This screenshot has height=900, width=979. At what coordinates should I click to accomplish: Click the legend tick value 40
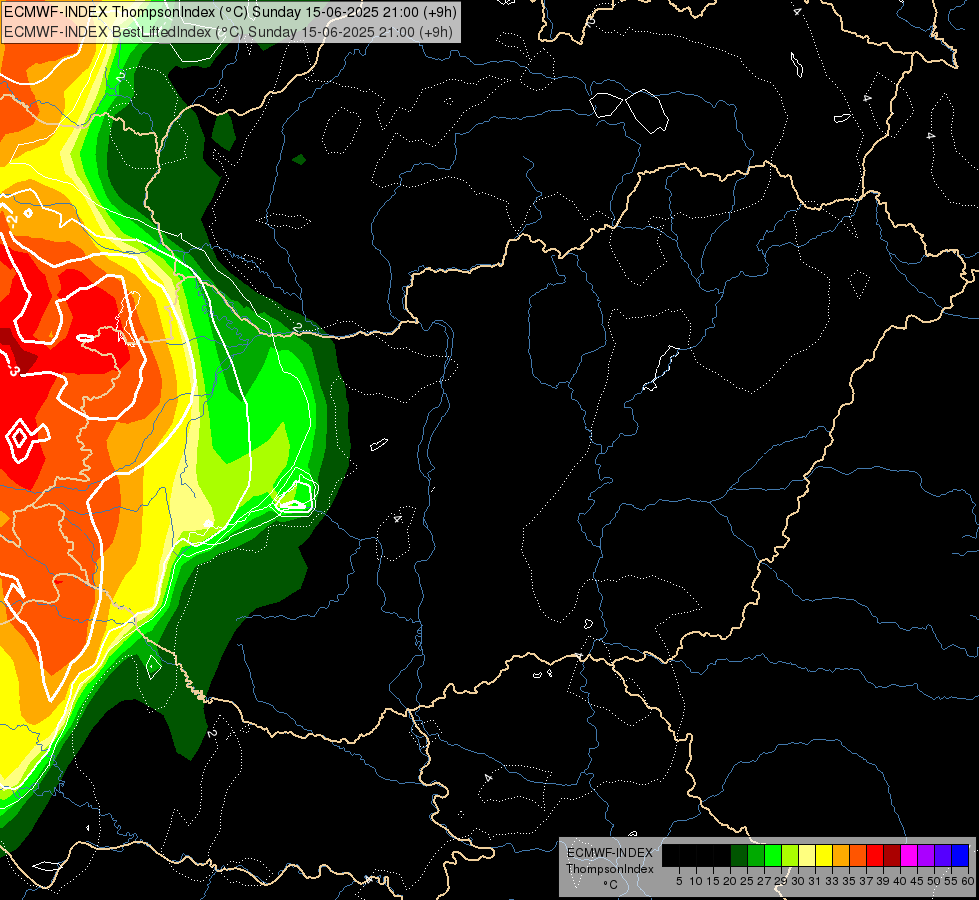[900, 881]
